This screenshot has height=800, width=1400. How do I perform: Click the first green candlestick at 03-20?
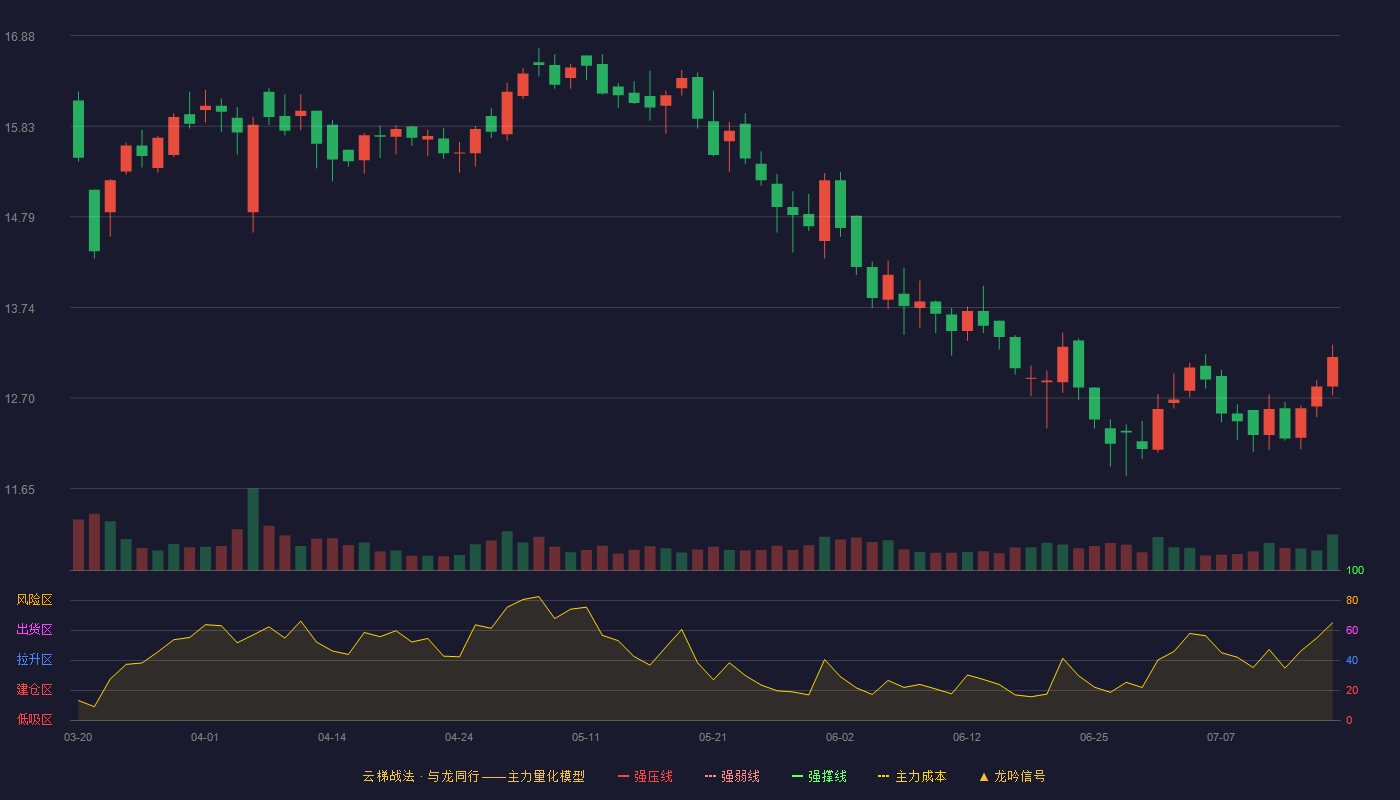tap(78, 129)
